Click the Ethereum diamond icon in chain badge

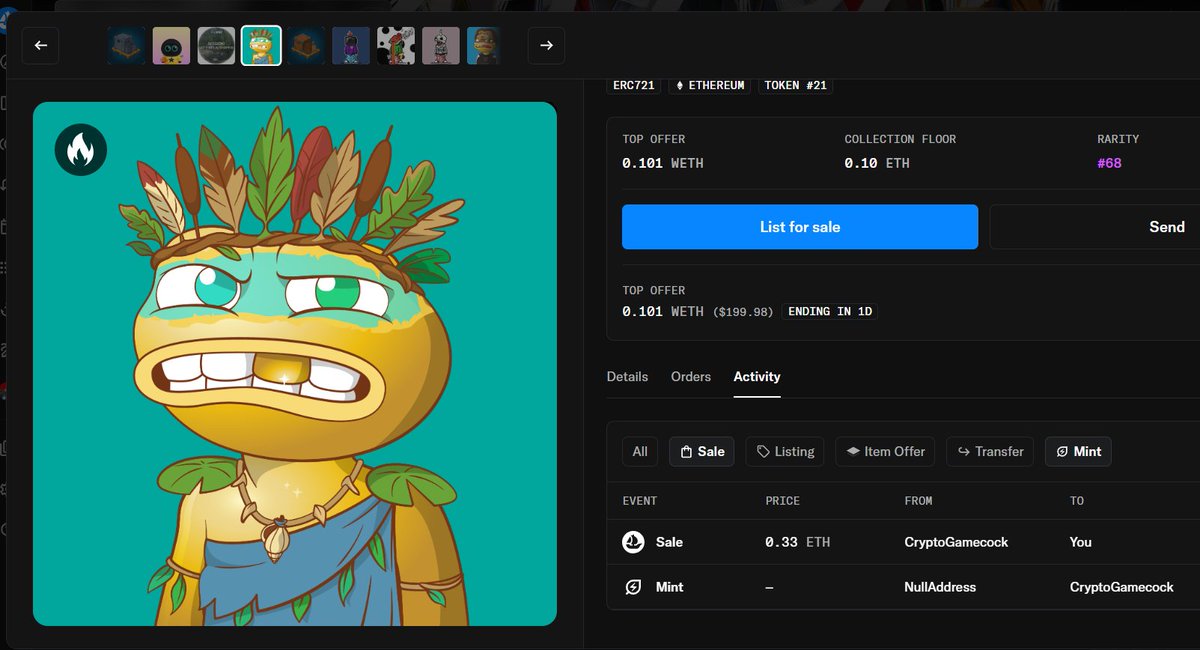coord(680,86)
